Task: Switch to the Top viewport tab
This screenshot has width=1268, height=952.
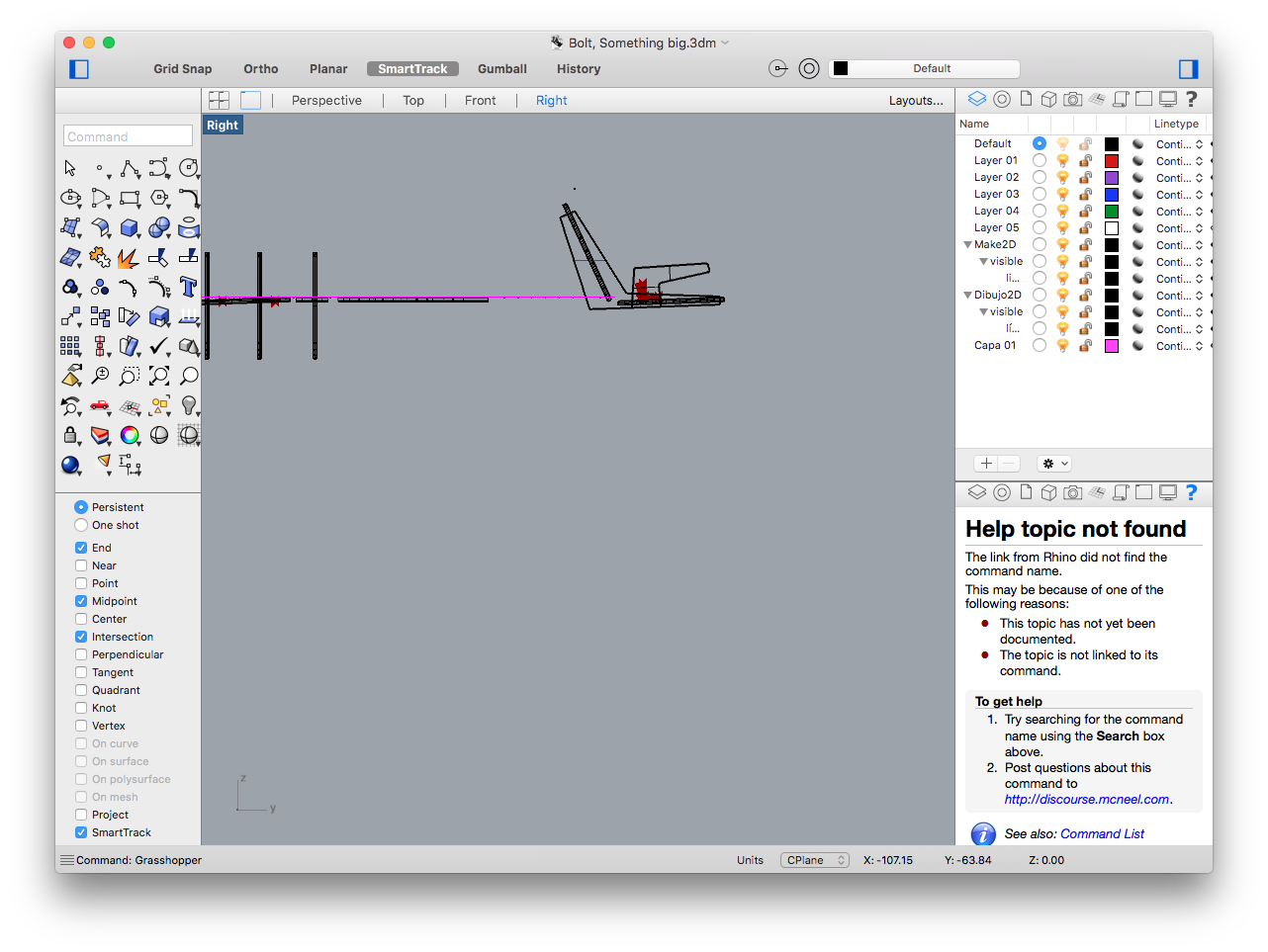Action: (x=413, y=100)
